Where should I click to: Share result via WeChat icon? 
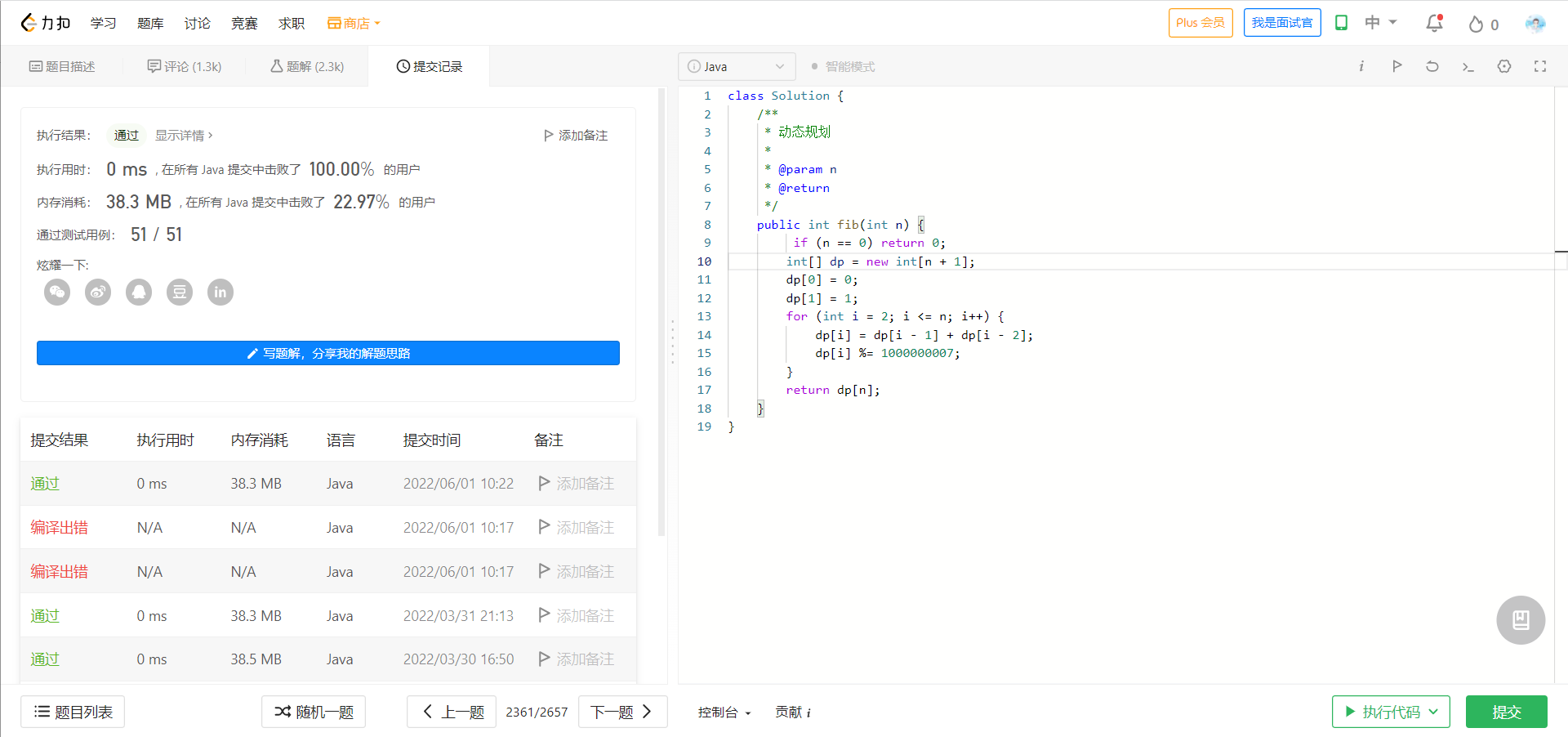tap(57, 292)
